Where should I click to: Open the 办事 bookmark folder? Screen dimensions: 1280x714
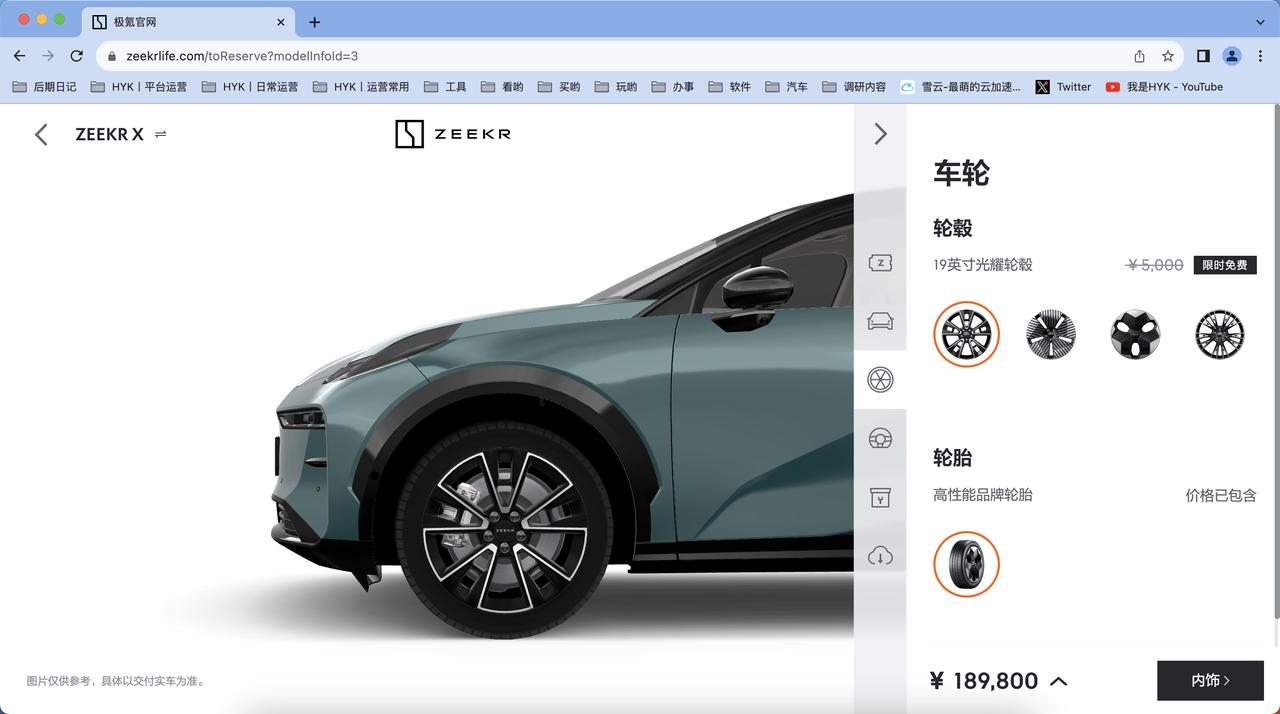673,87
